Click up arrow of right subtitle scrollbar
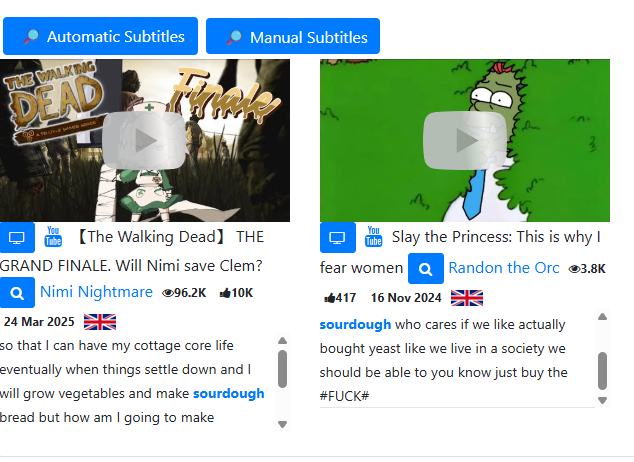634x462 pixels. [x=602, y=316]
